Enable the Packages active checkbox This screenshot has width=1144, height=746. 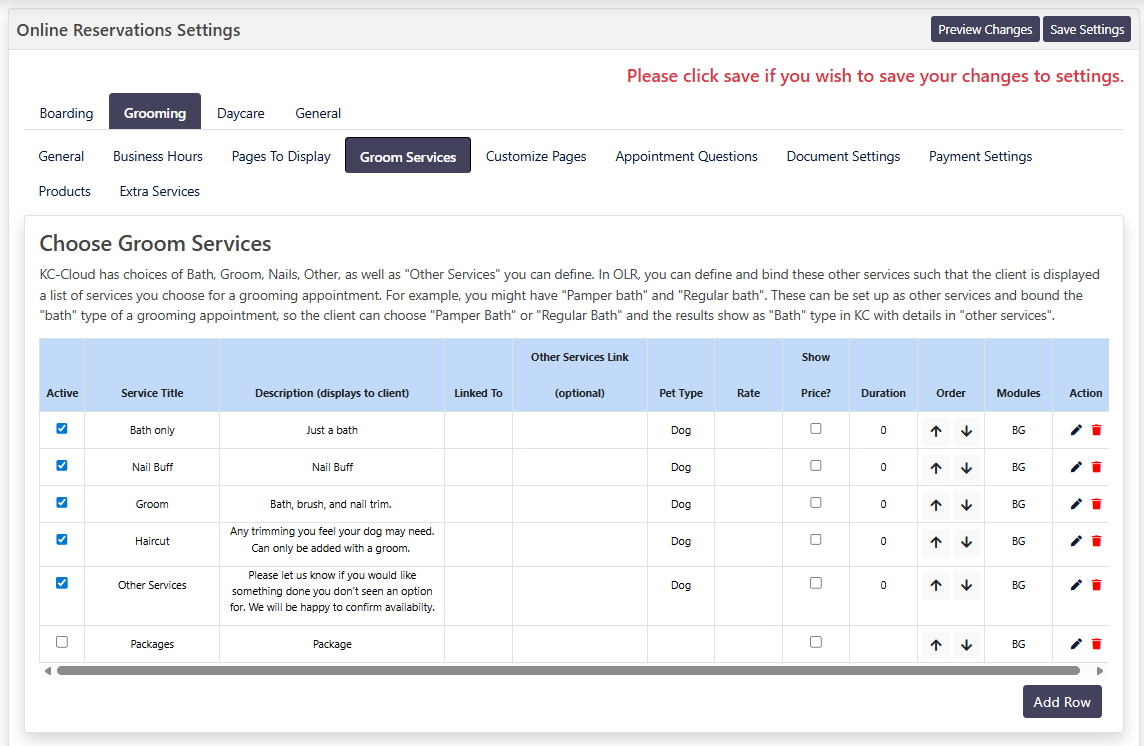tap(62, 642)
